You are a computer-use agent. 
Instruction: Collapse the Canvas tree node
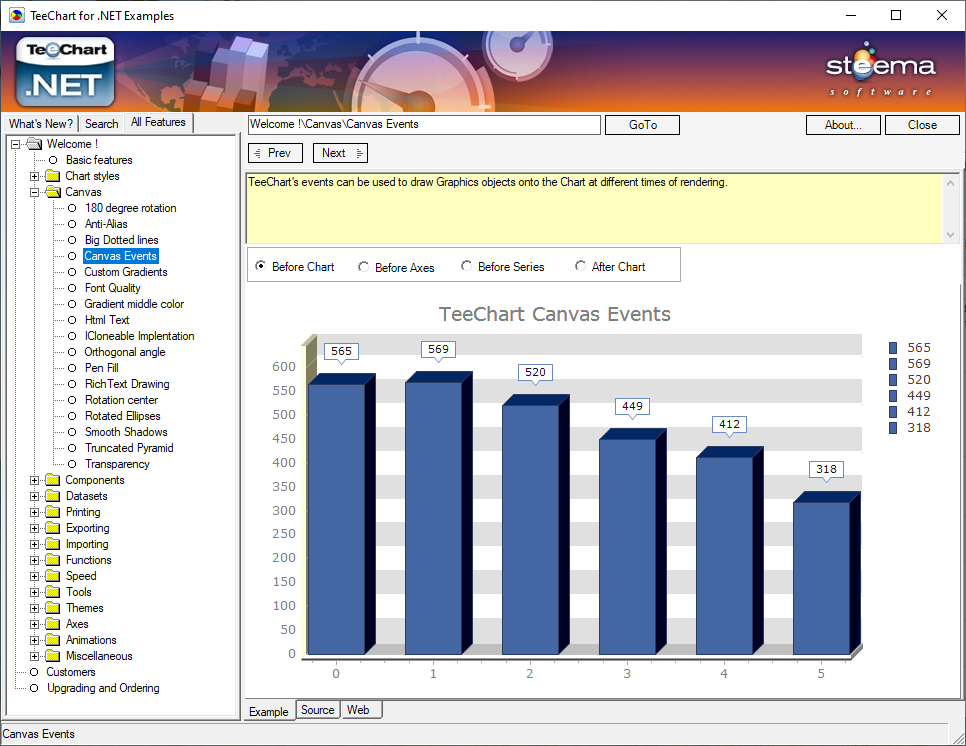pyautogui.click(x=34, y=192)
